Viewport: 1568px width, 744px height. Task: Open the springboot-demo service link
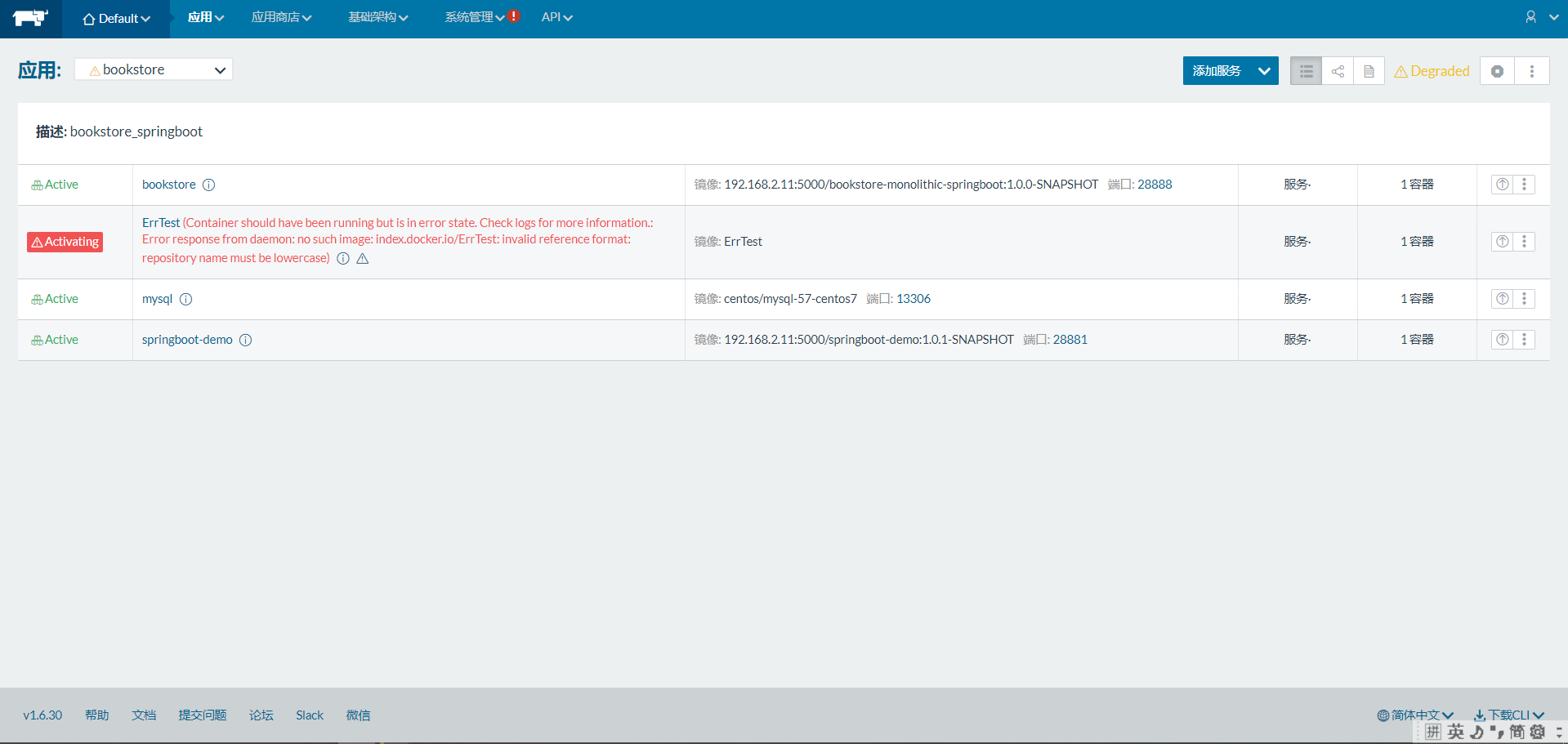(x=187, y=340)
